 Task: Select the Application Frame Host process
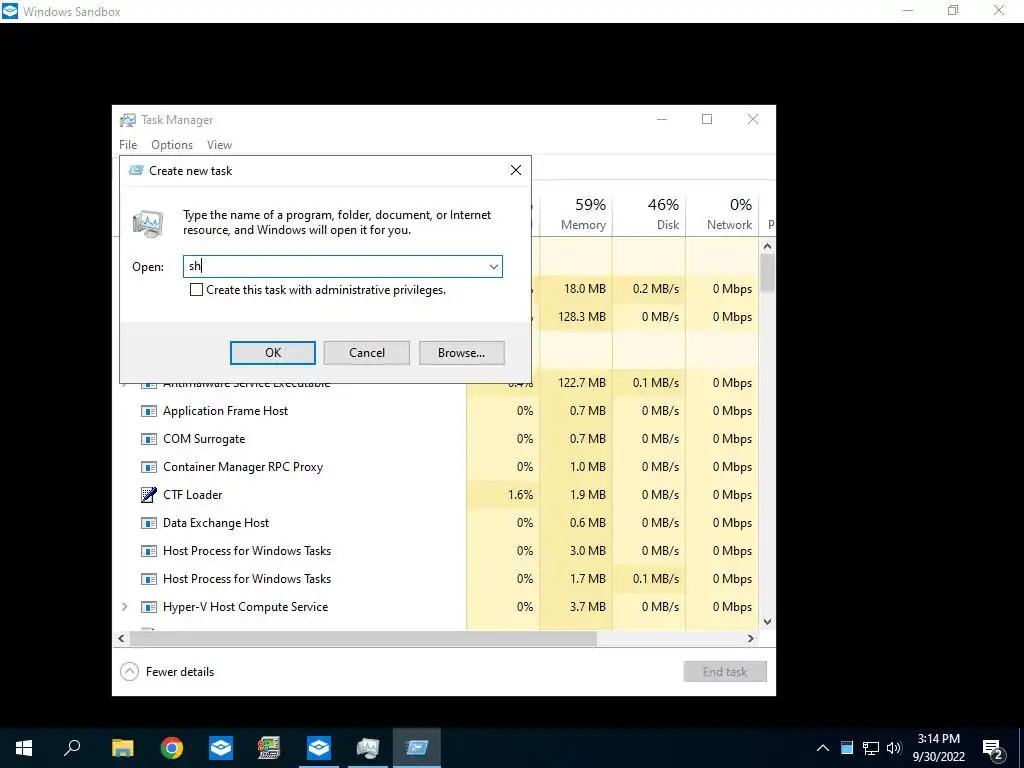point(225,411)
